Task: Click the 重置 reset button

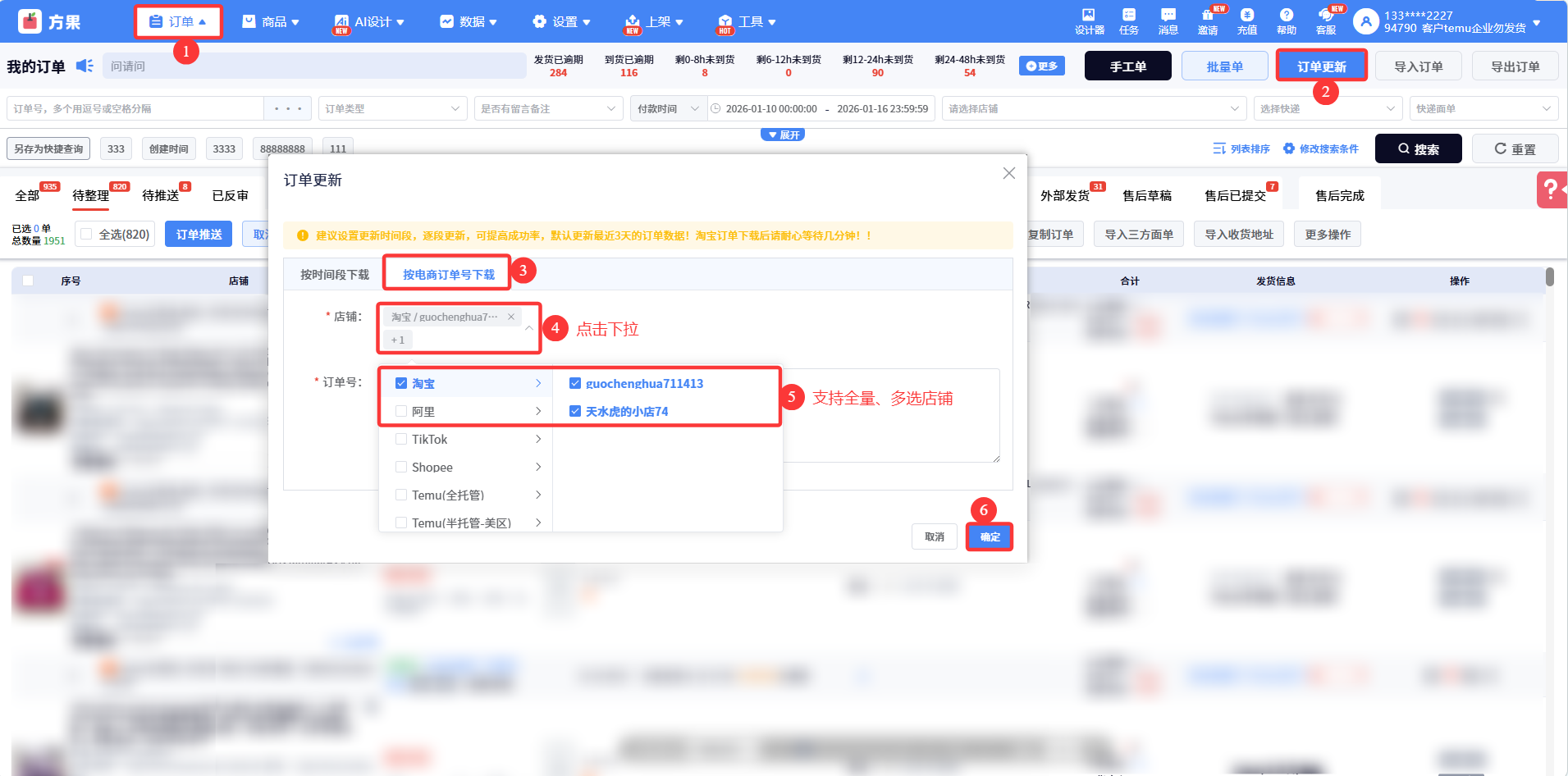Action: 1515,148
